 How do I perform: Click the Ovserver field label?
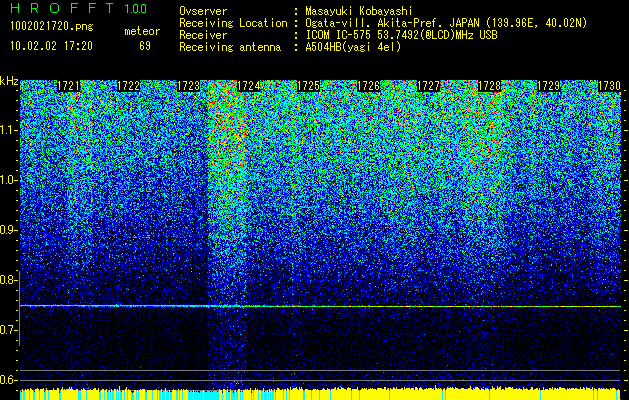pos(203,11)
